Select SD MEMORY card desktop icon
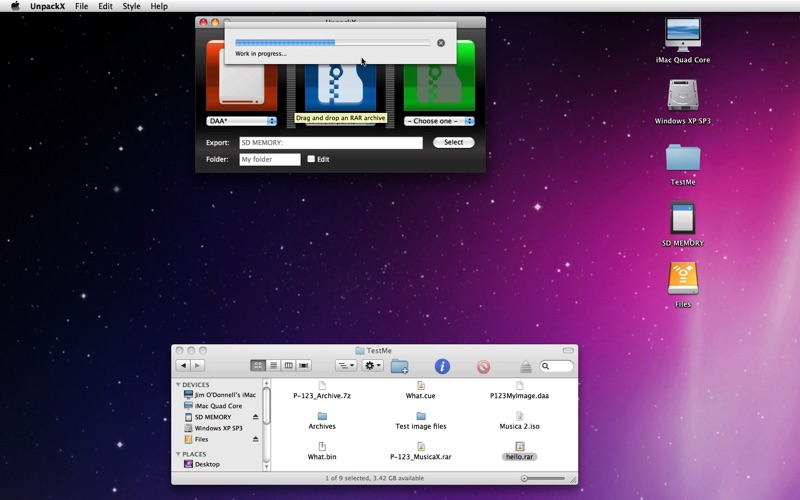800x500 pixels. pyautogui.click(x=683, y=218)
